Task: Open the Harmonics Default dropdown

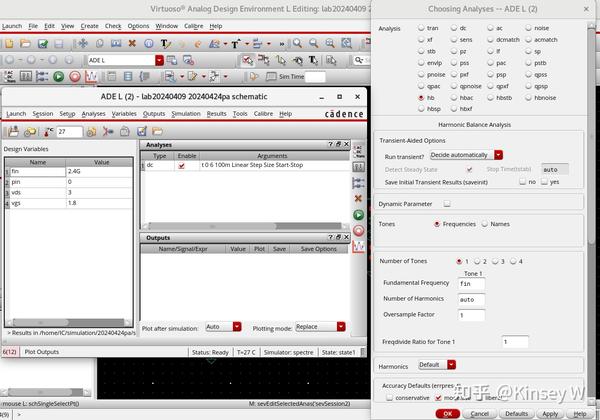Action: tap(452, 365)
